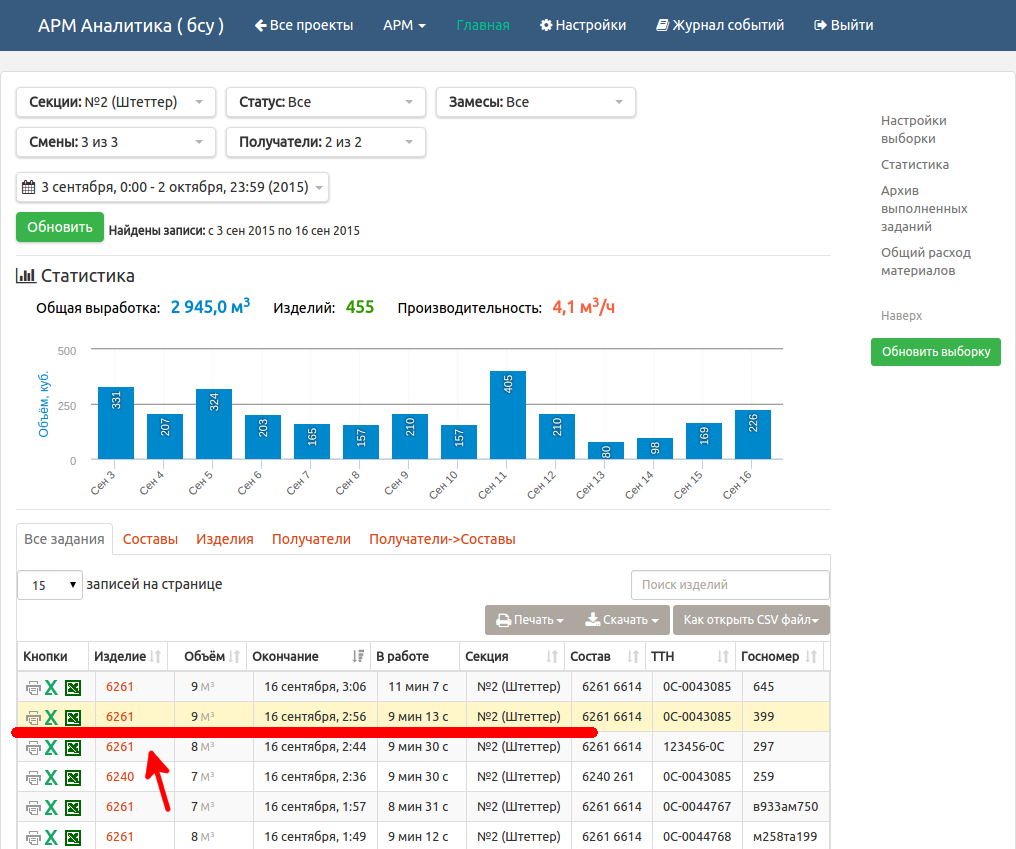Screen dimensions: 1016x849
Task: Focus the Поиск изделий search field
Action: pos(730,585)
